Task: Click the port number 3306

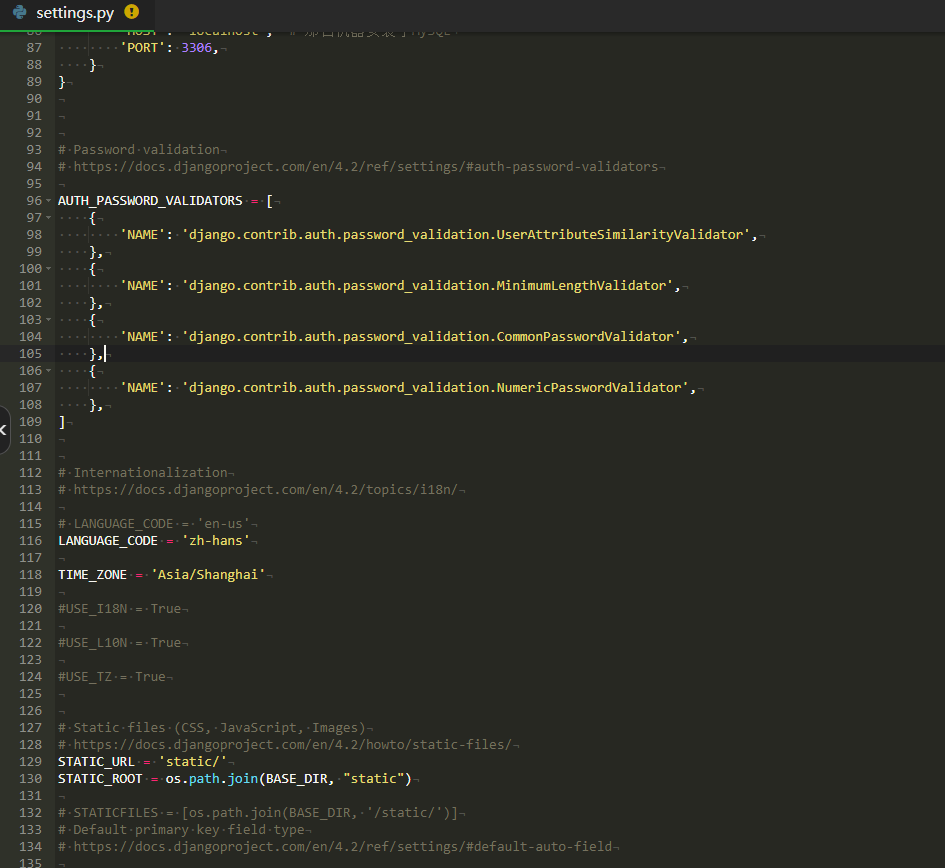Action: 196,48
